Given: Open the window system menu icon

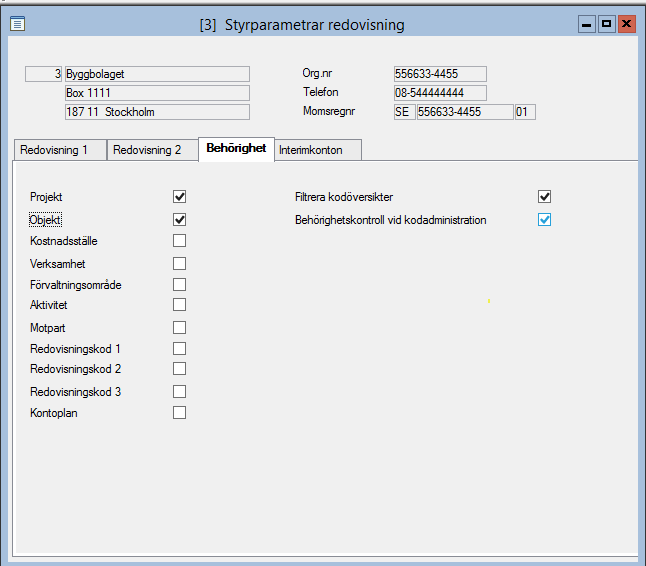Looking at the screenshot, I should pos(17,24).
